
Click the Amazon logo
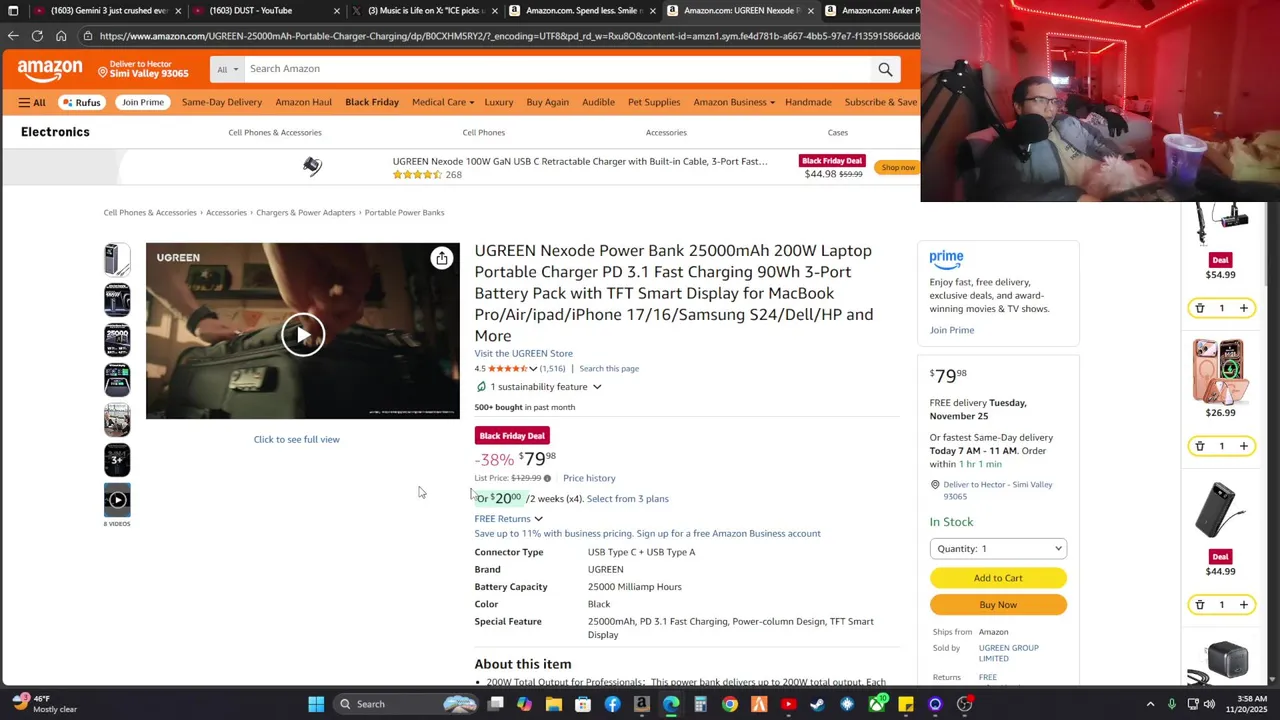pyautogui.click(x=50, y=70)
